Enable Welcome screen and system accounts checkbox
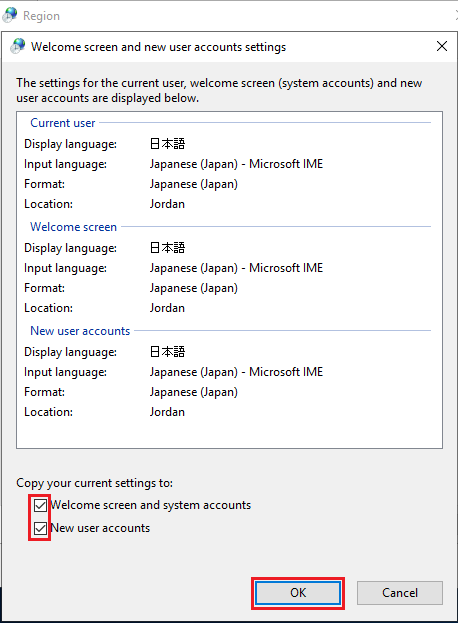458x623 pixels. point(40,505)
